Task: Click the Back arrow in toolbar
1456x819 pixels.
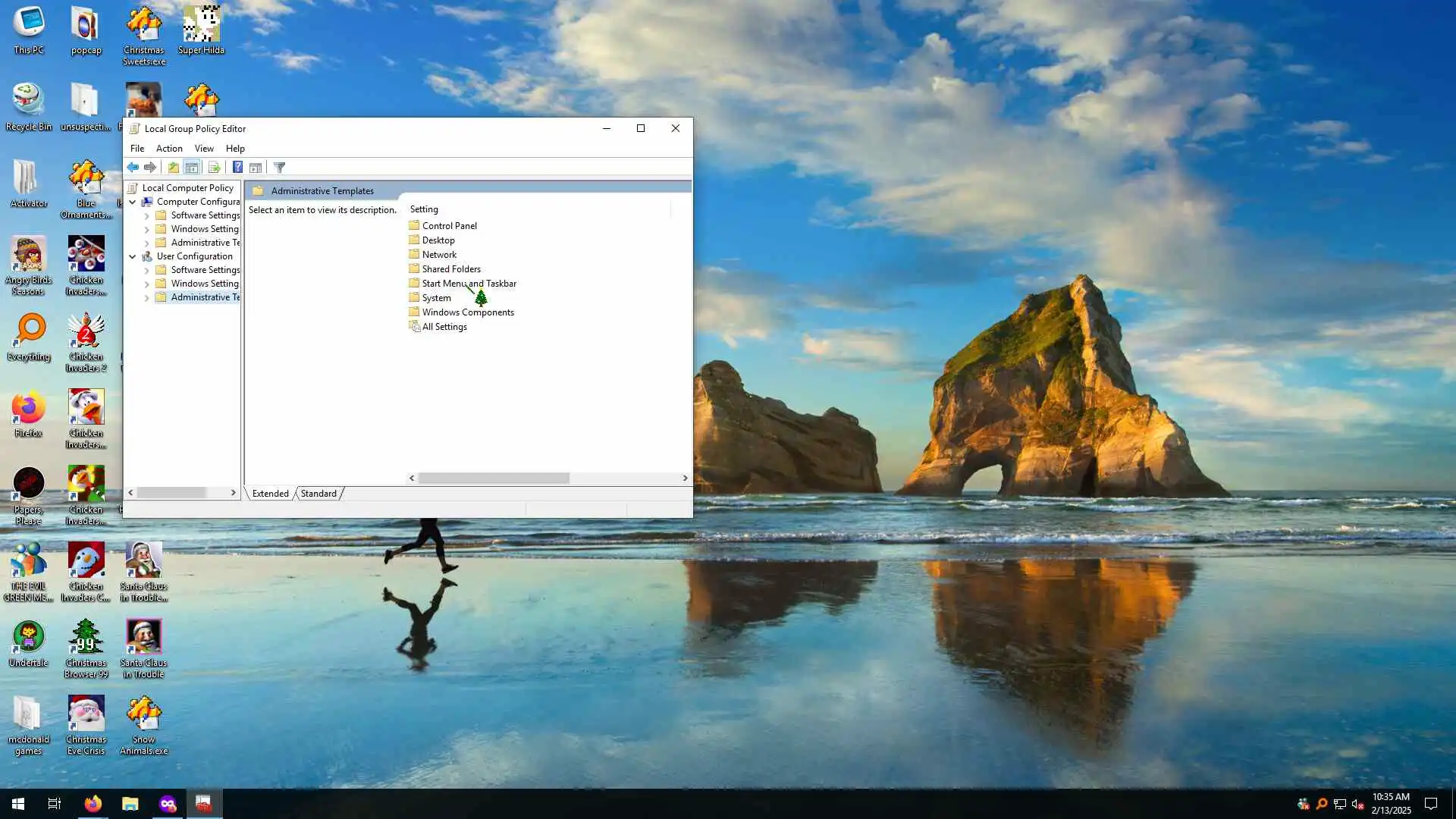Action: tap(133, 168)
